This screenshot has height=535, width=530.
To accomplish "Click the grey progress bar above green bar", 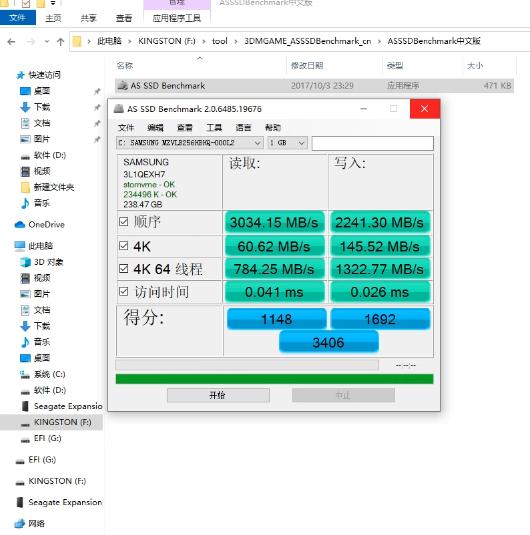I will tap(247, 365).
